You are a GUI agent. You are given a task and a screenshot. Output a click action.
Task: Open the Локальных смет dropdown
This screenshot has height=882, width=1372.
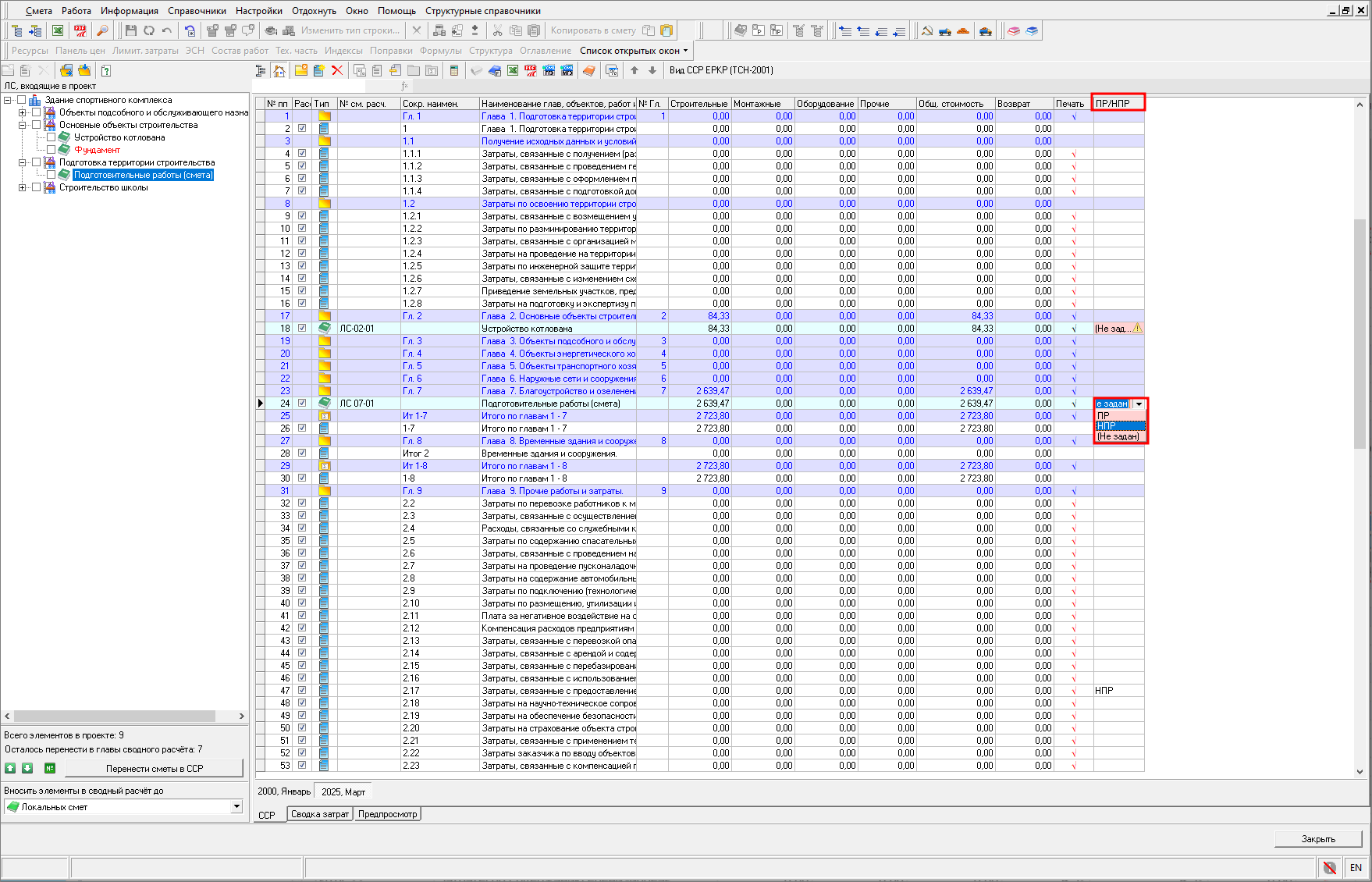(236, 806)
